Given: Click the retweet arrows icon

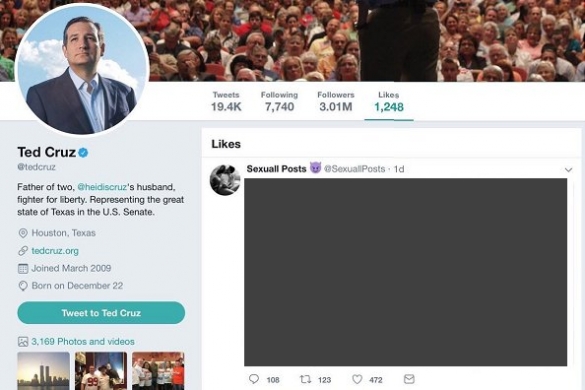Looking at the screenshot, I should click(305, 380).
